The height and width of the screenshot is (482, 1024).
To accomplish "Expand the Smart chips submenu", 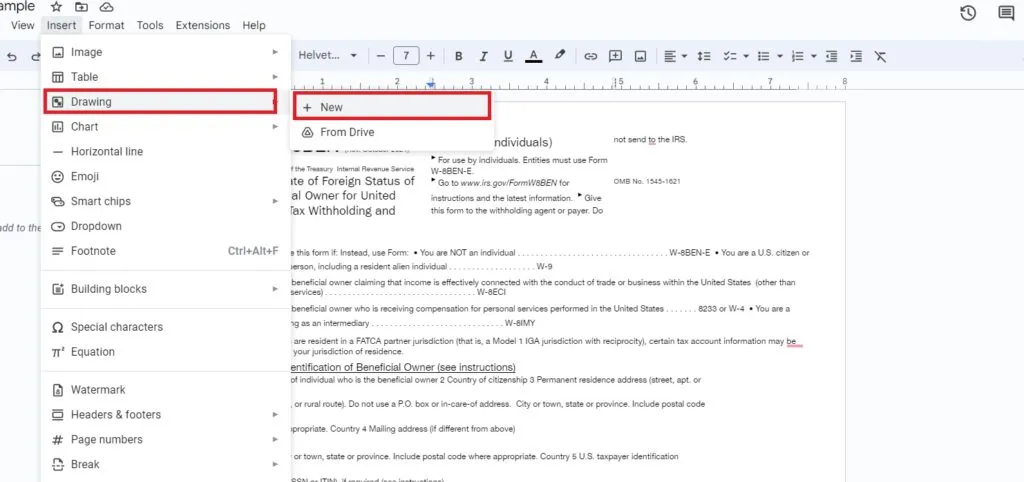I will click(165, 201).
